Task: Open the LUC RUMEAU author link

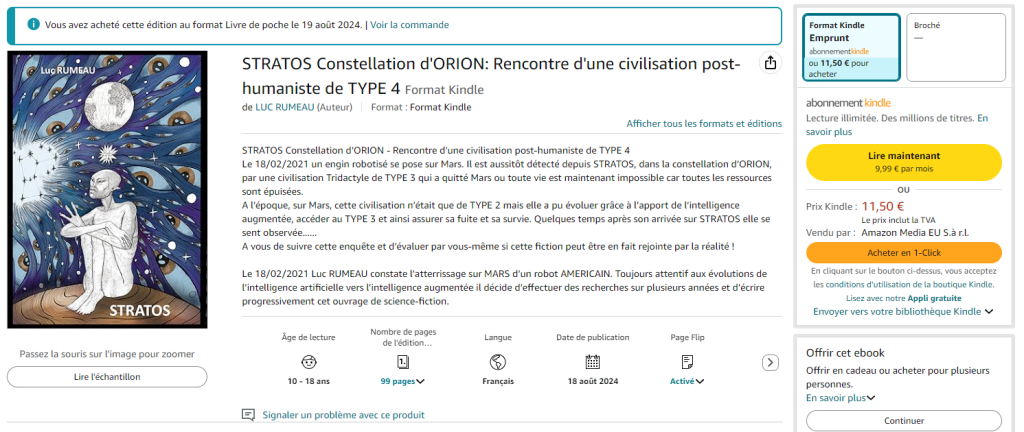Action: (285, 107)
